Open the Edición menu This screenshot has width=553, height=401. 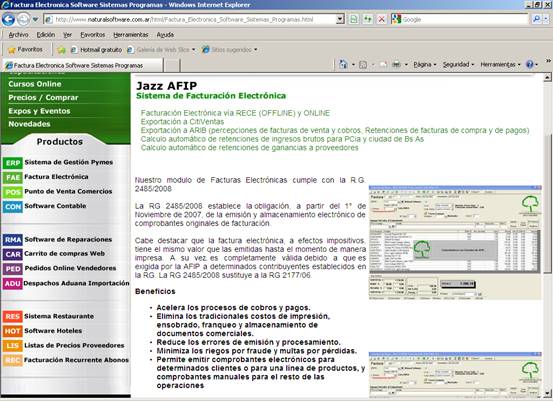46,35
